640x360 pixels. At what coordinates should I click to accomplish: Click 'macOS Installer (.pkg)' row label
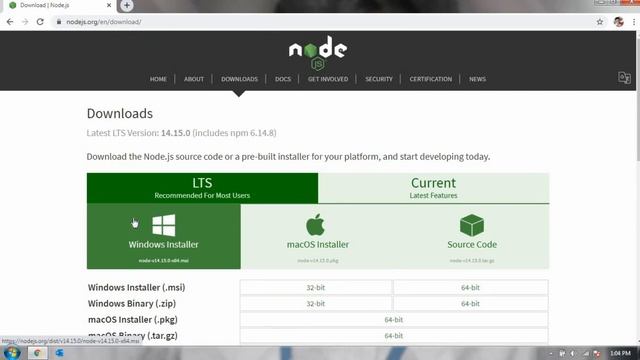click(133, 320)
